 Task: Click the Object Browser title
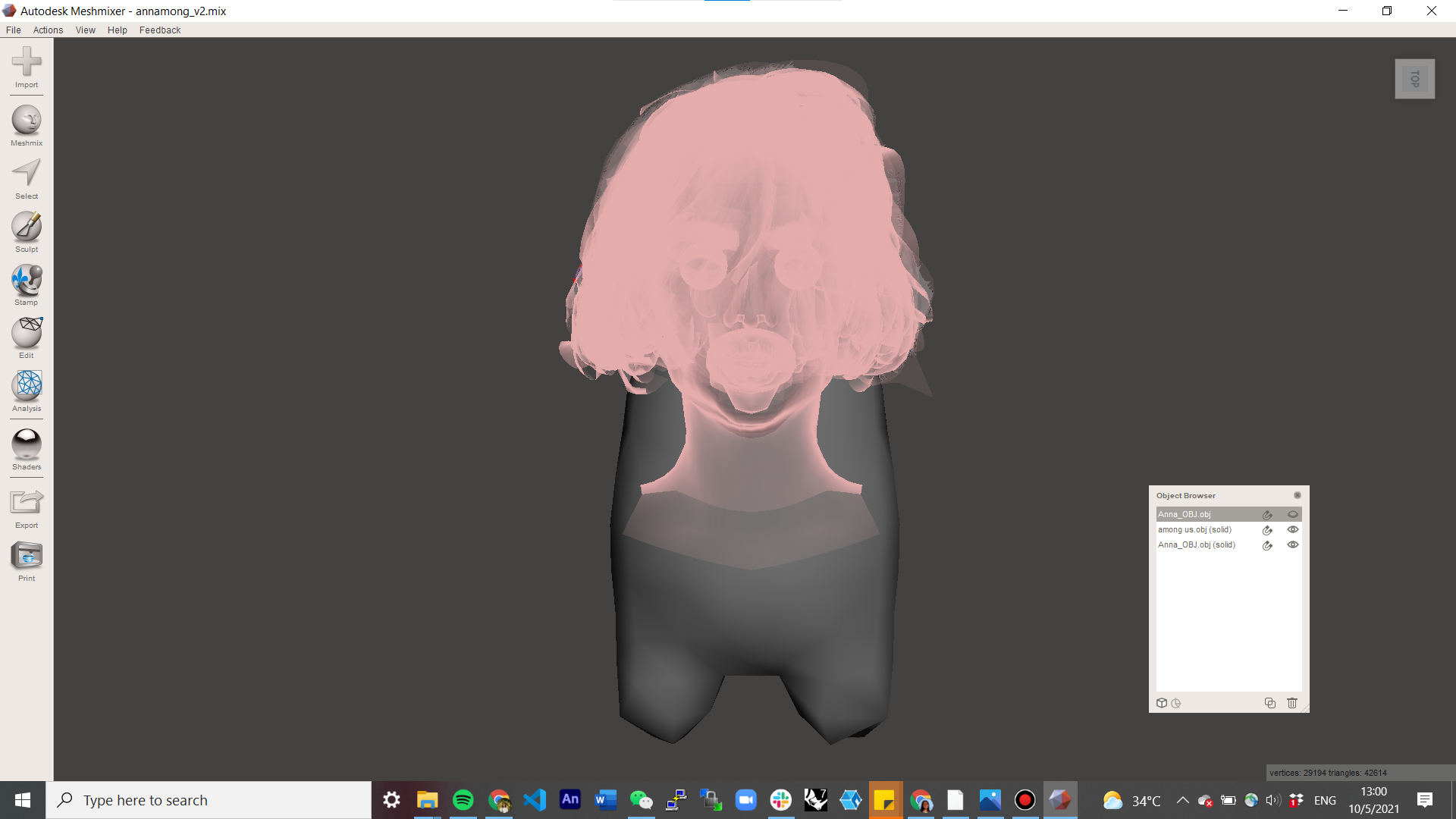click(x=1185, y=495)
